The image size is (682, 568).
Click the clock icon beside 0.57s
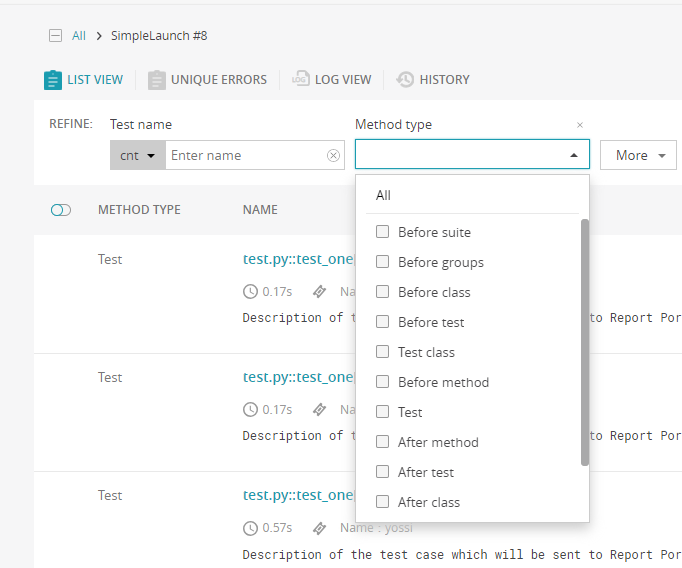(250, 528)
